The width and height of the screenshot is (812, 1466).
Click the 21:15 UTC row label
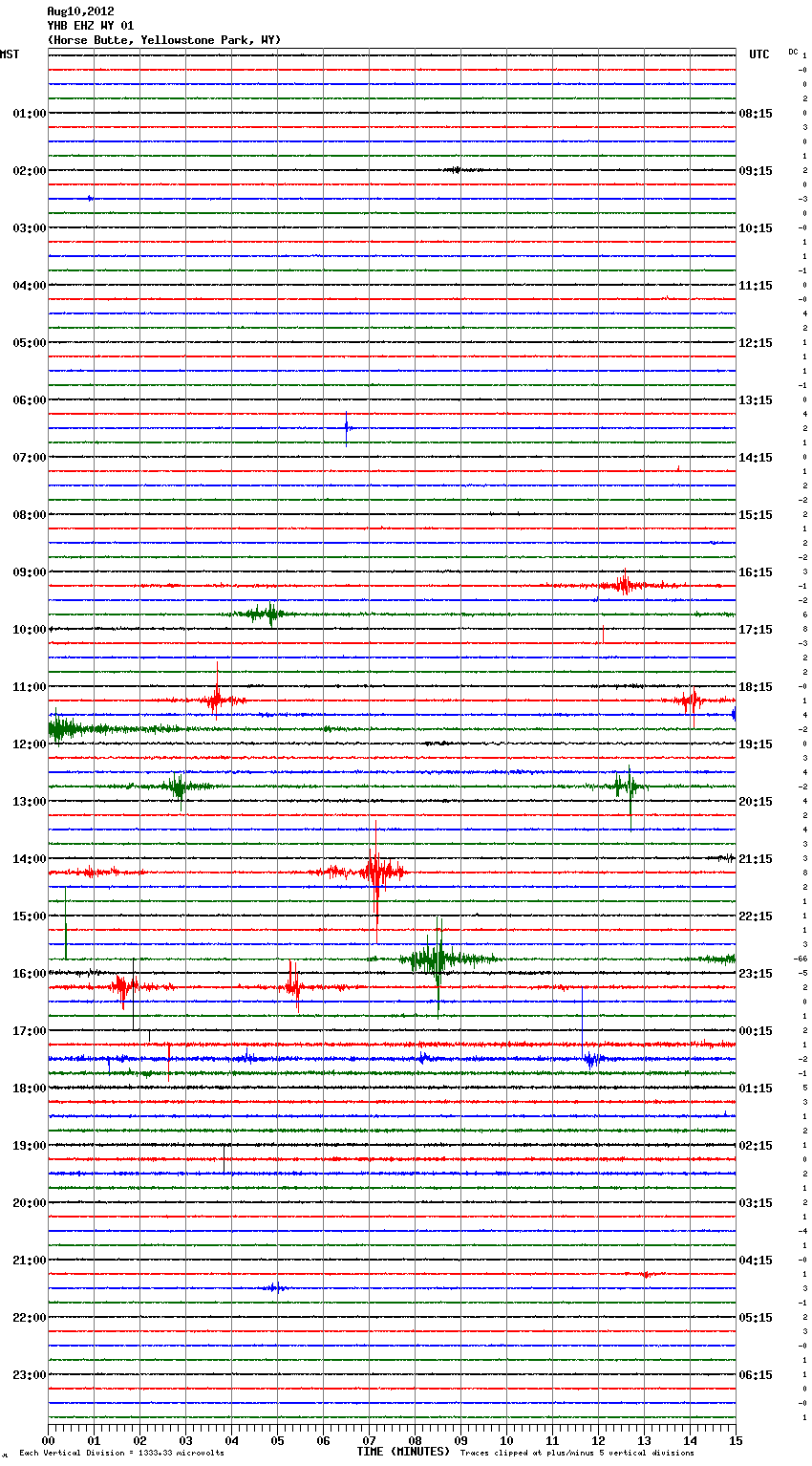coord(756,859)
